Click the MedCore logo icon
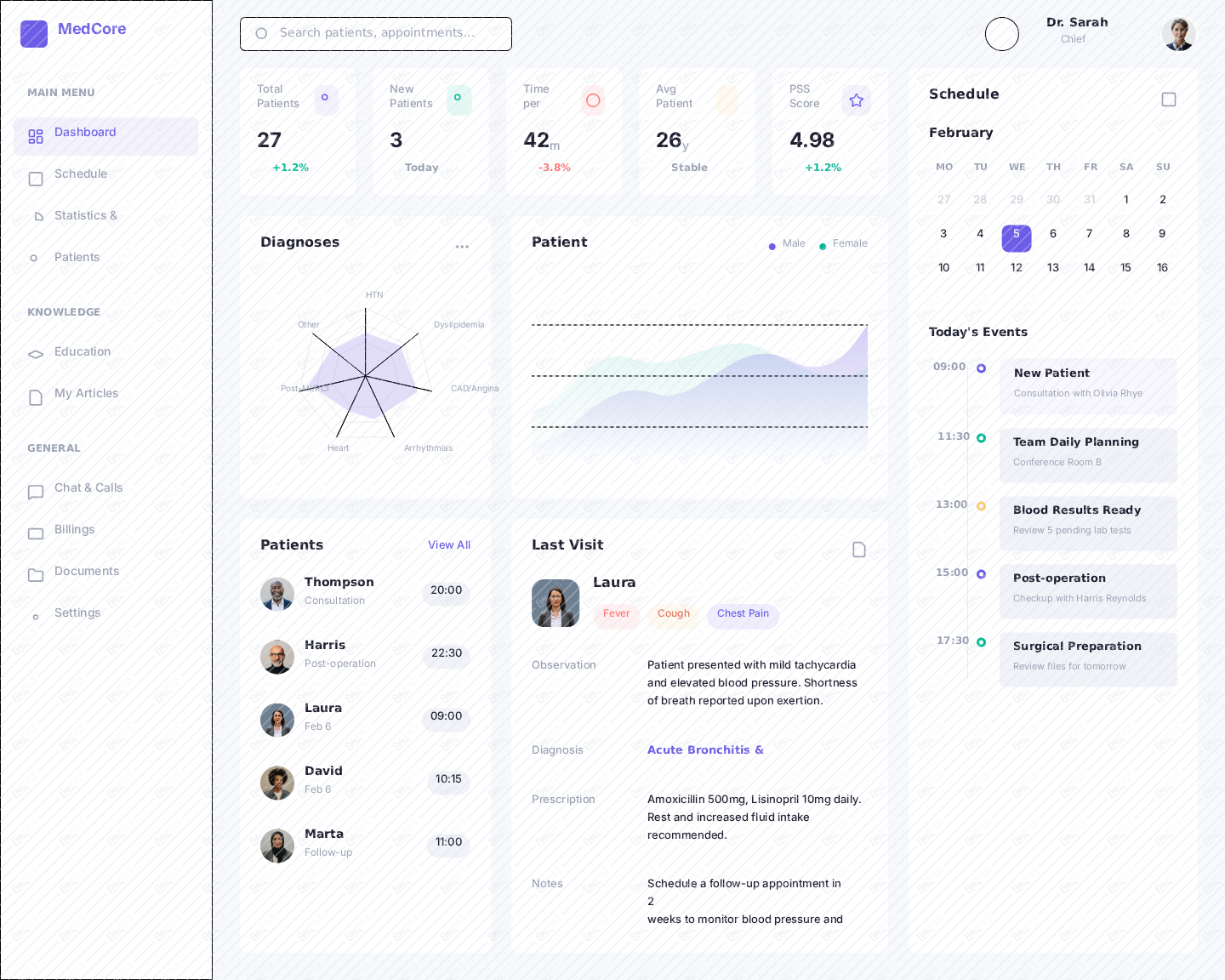Image resolution: width=1225 pixels, height=980 pixels. click(34, 34)
